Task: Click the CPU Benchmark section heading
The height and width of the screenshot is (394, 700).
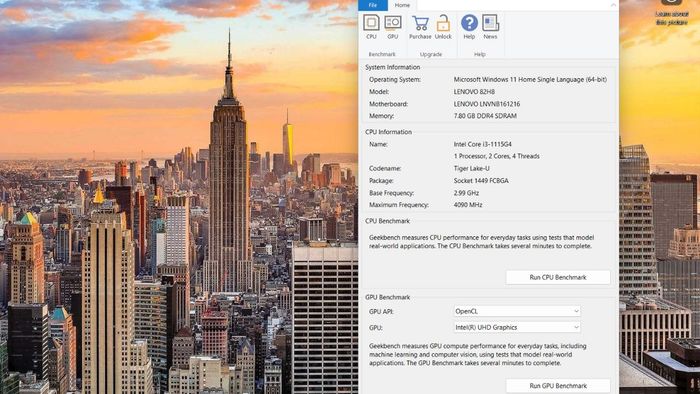Action: point(387,221)
